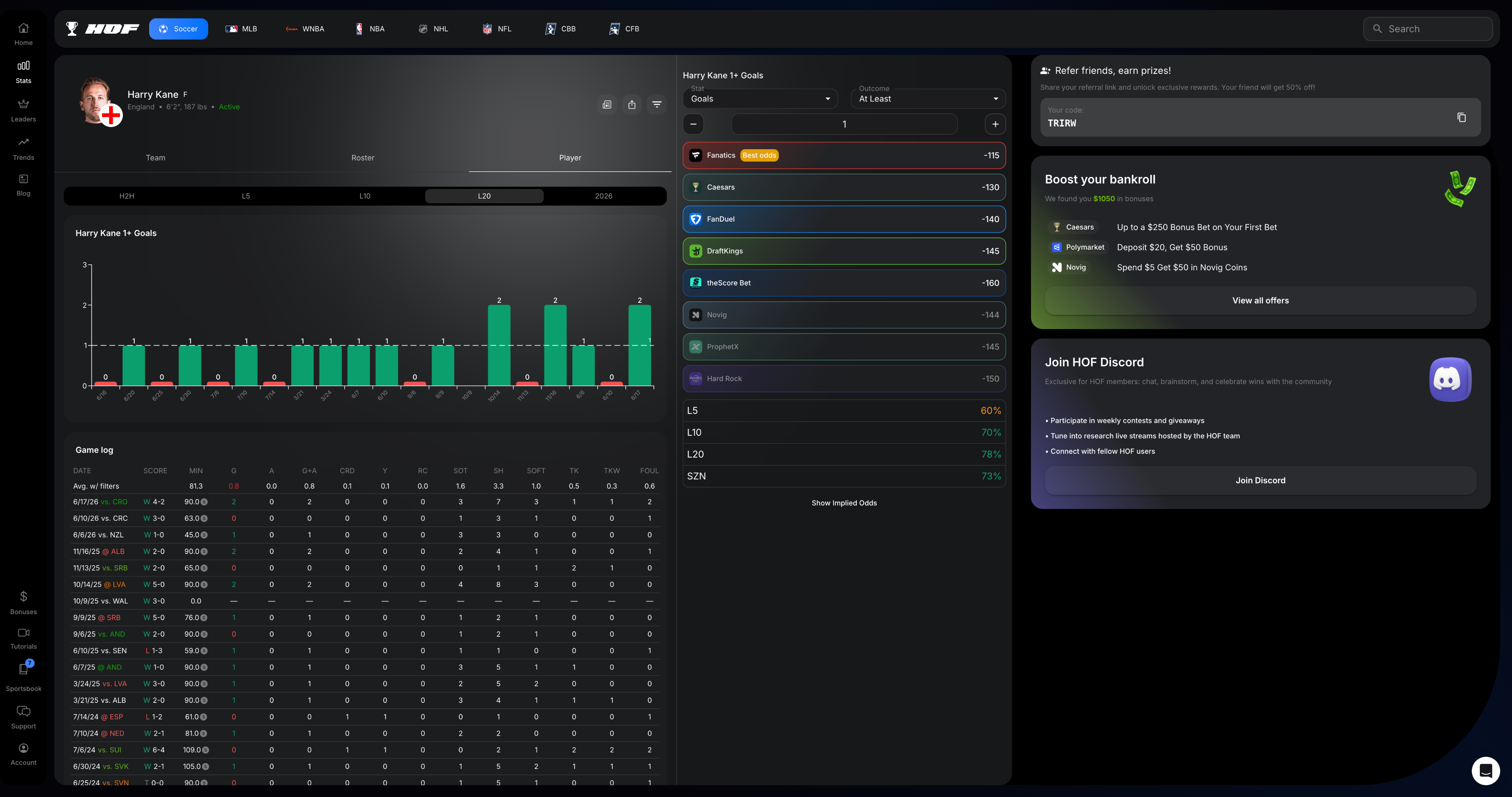1512x797 pixels.
Task: Click the 6/17/26 vs. CRO game row
Action: point(365,502)
